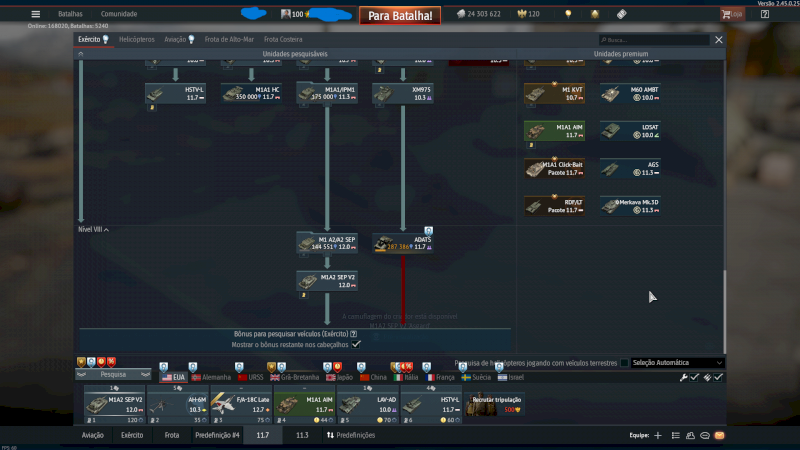Enable helicopter research with ground vehicles checkbox
800x450 pixels.
625,363
